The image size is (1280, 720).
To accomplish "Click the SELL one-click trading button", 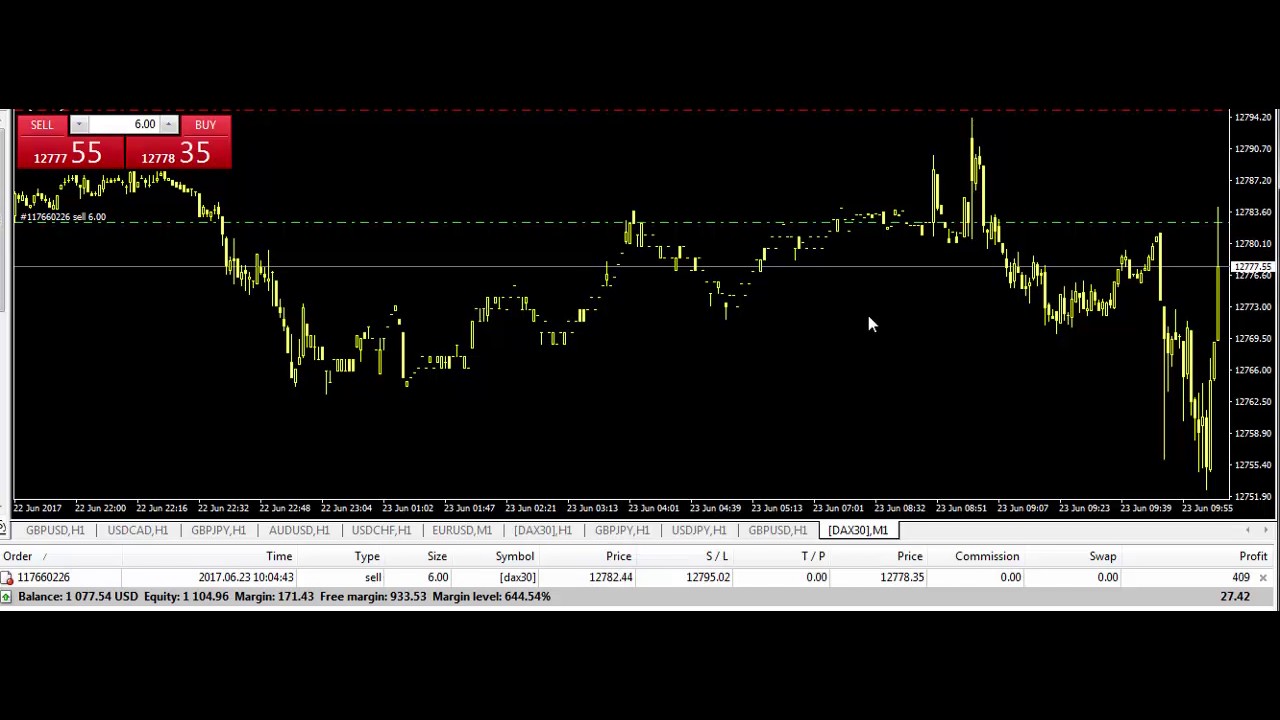I will (x=42, y=125).
